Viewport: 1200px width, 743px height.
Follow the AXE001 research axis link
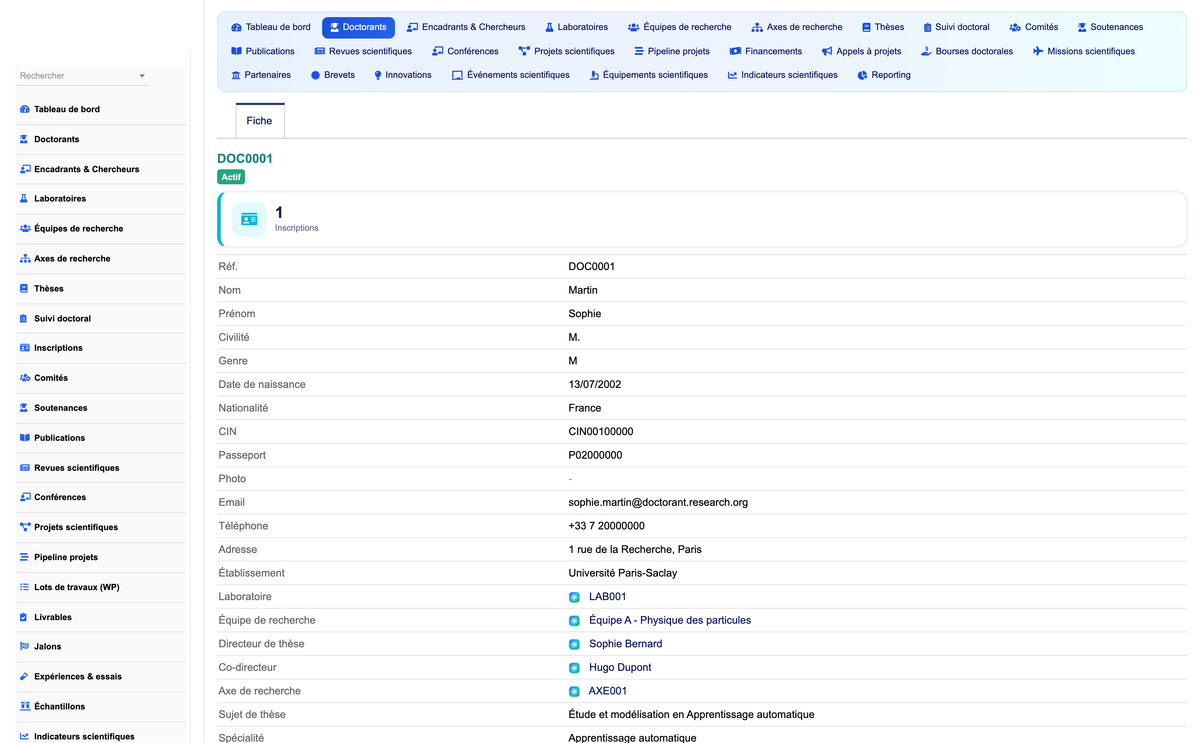click(608, 692)
